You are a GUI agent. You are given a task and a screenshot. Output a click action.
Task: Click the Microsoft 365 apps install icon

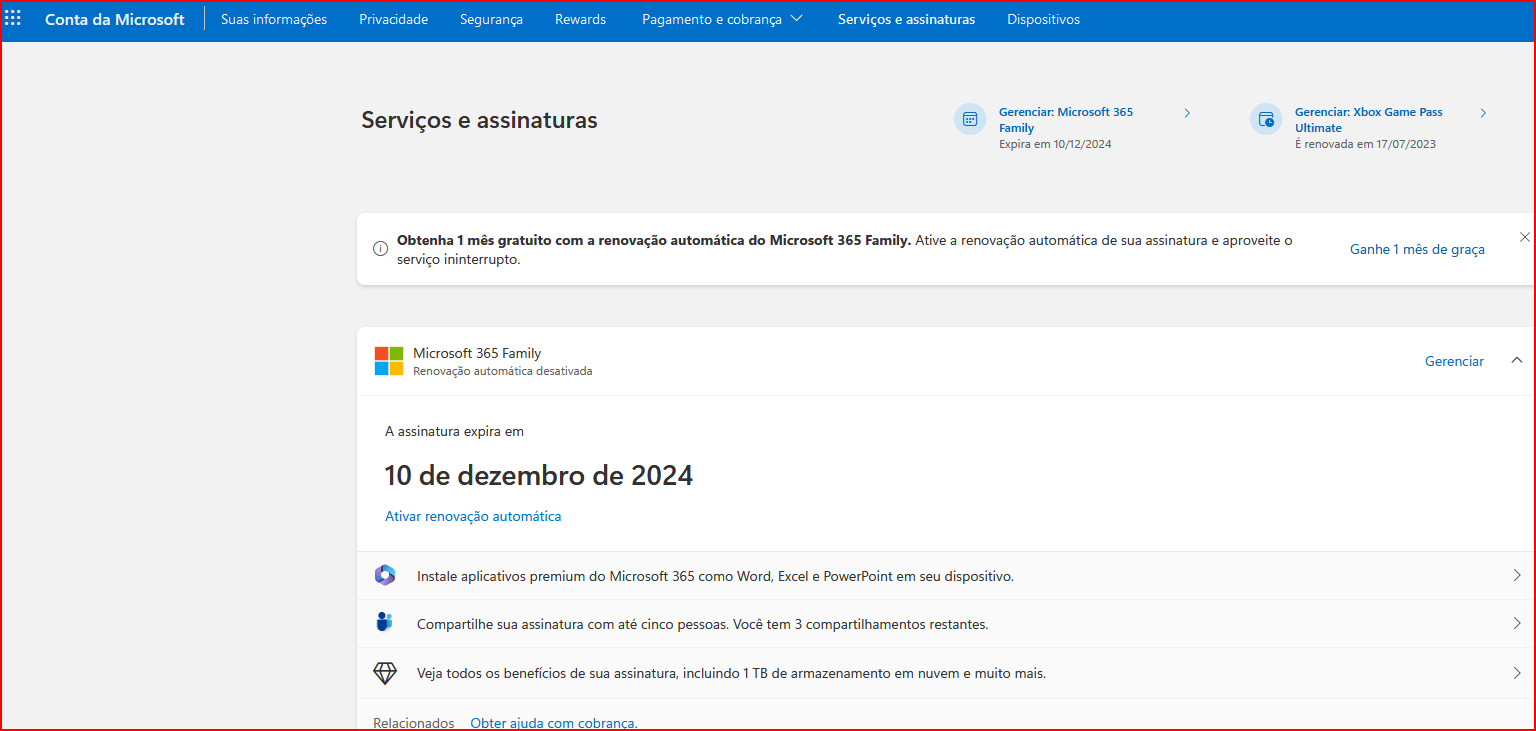(385, 575)
